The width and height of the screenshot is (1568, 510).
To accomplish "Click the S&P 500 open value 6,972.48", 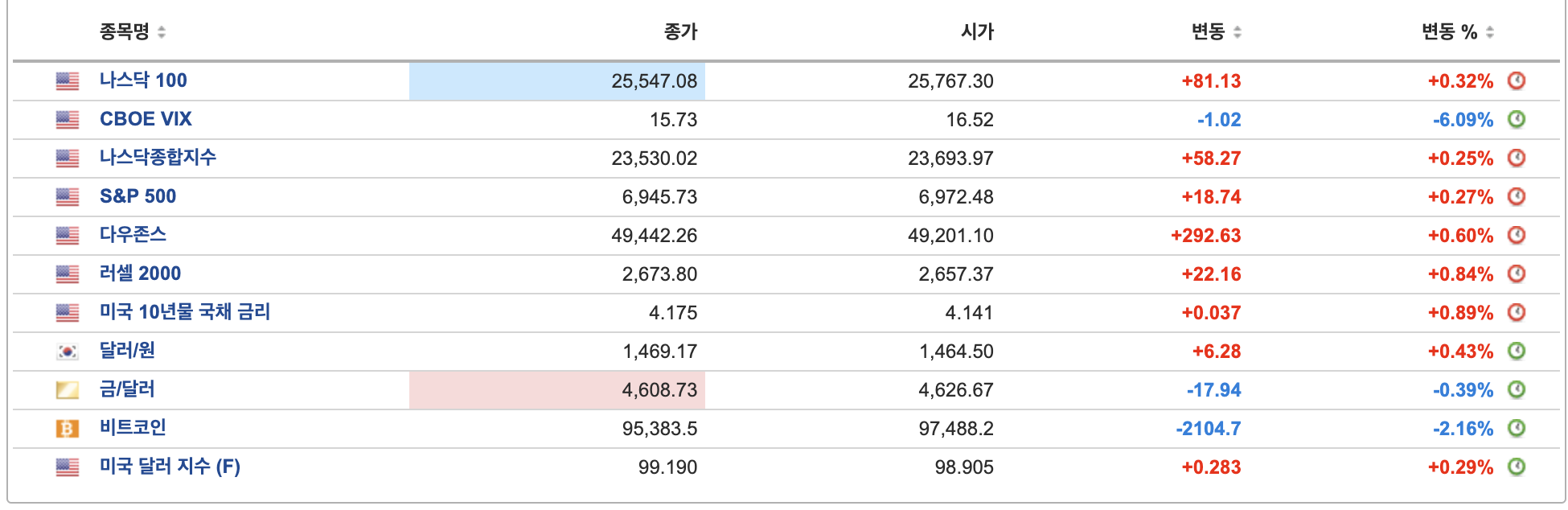I will [x=956, y=197].
